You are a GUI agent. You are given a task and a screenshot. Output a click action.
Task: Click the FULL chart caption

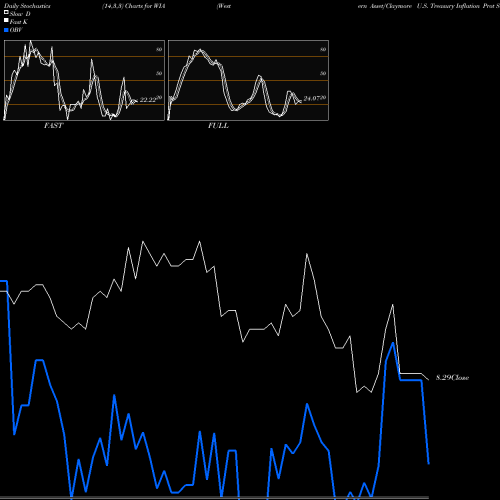click(x=218, y=125)
